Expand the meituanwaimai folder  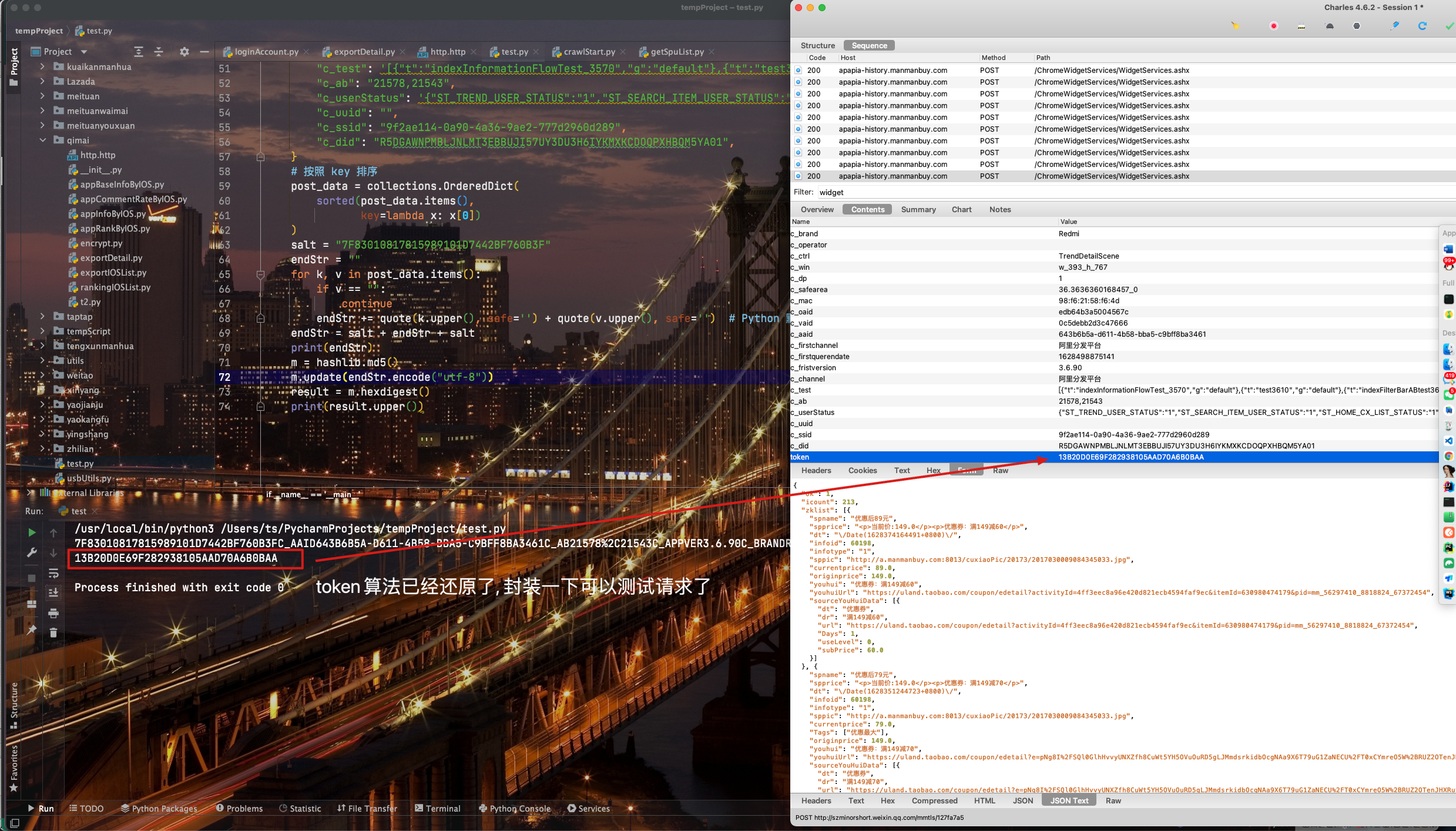click(x=42, y=110)
